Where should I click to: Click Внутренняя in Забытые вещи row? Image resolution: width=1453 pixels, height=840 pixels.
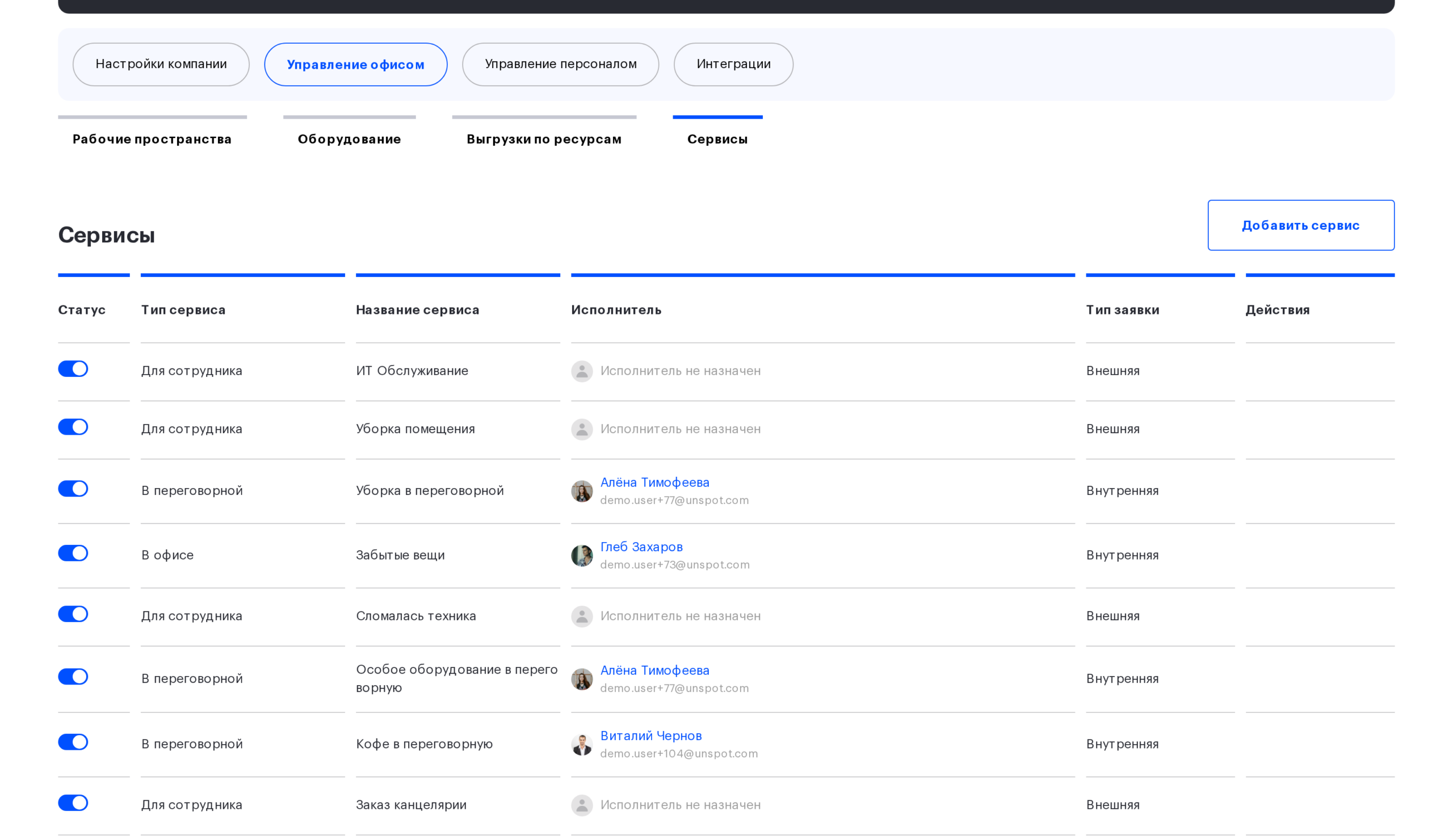click(x=1122, y=555)
